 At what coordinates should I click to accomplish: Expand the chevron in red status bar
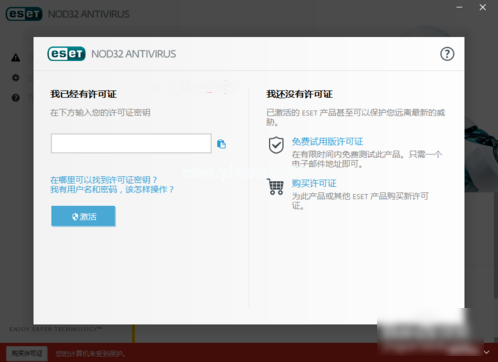[x=486, y=352]
